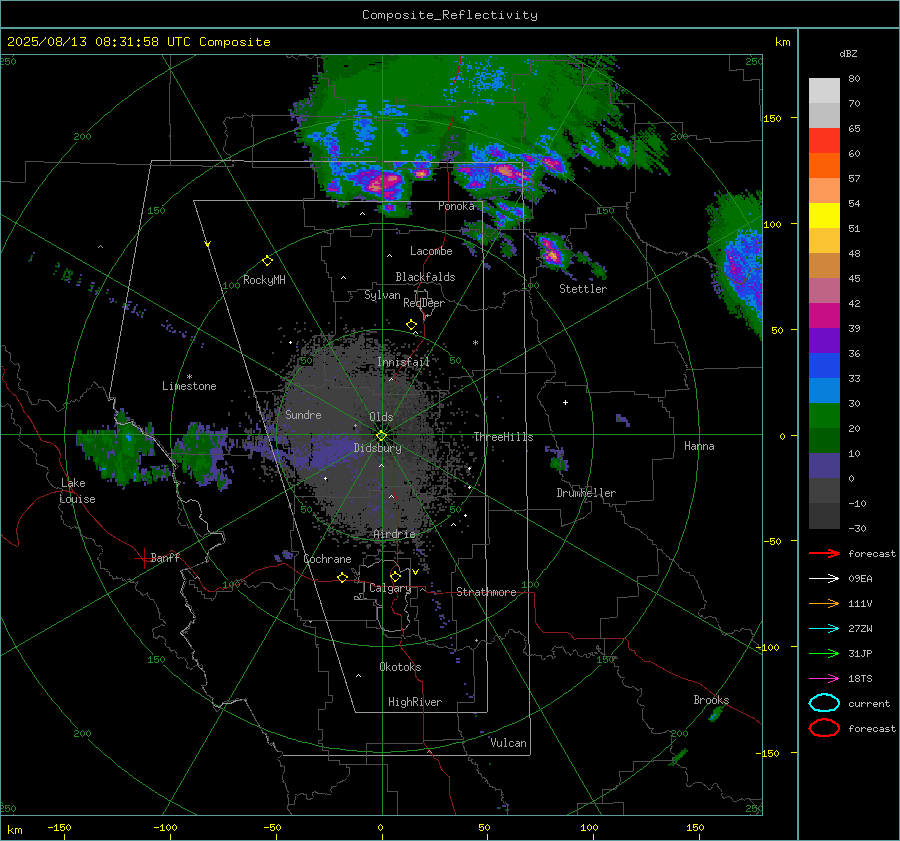Click the Composite_Reflectivity title

[x=449, y=15]
